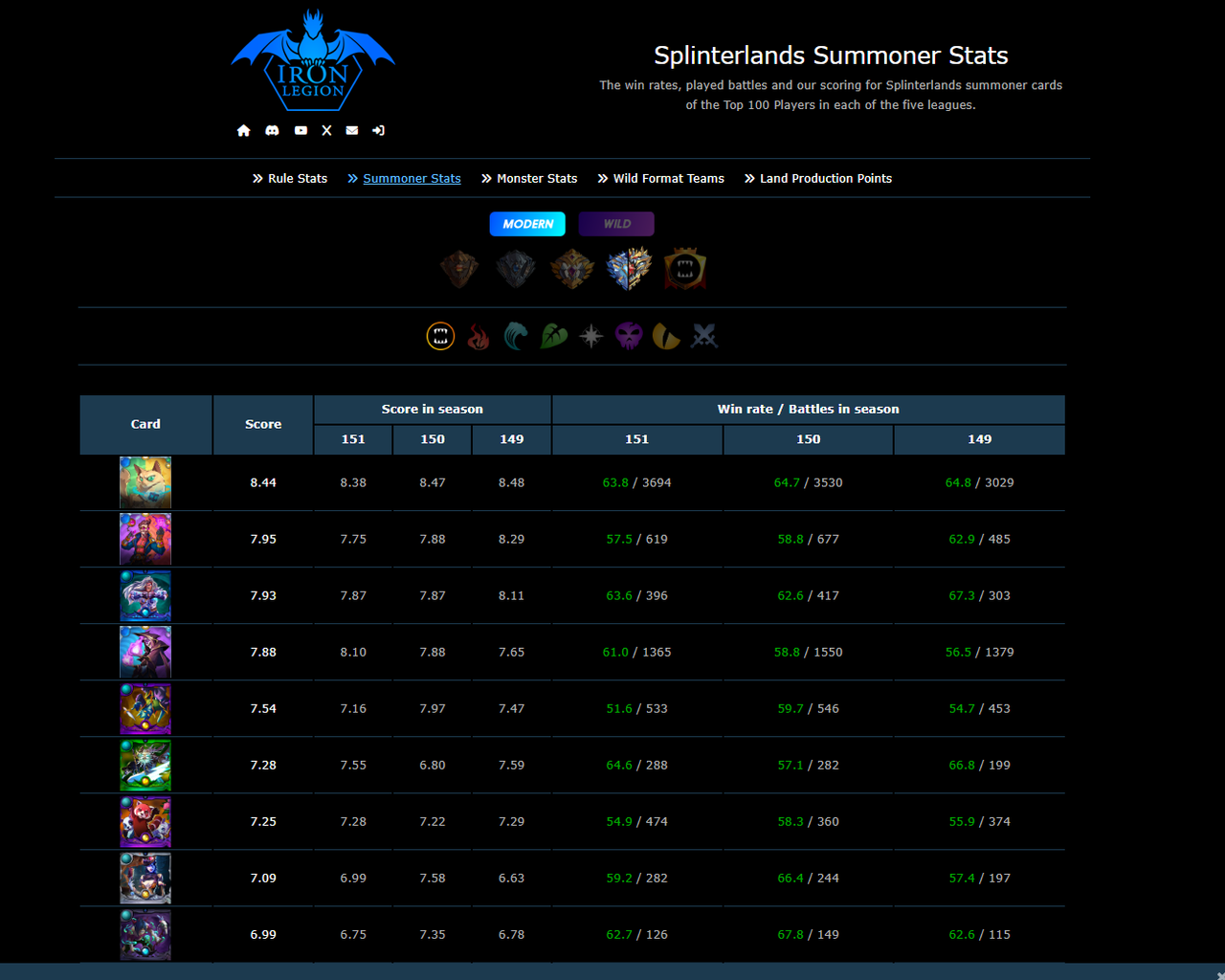Click the Score column header
The height and width of the screenshot is (980, 1225).
coord(263,425)
